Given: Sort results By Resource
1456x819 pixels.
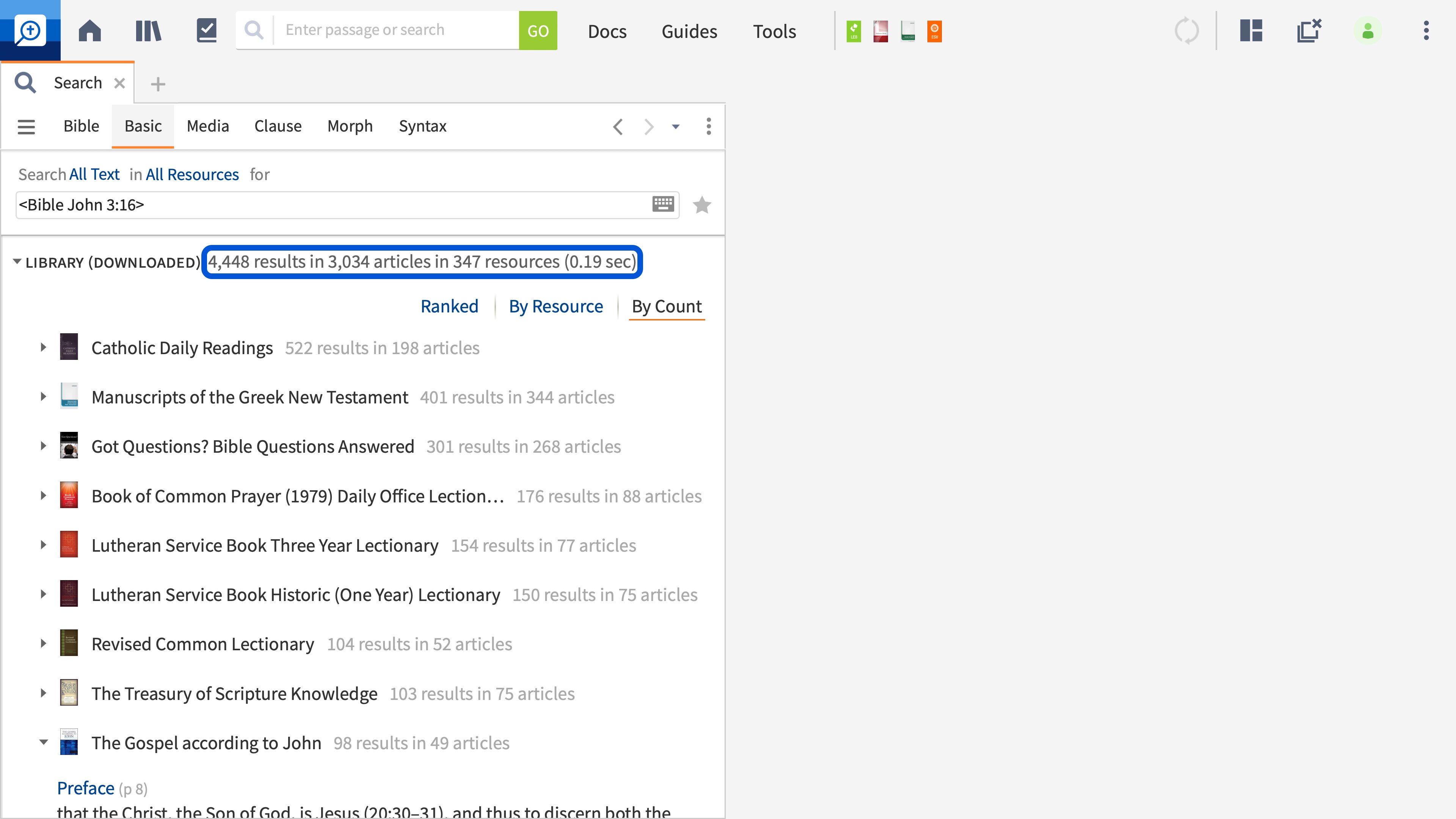Looking at the screenshot, I should click(555, 306).
